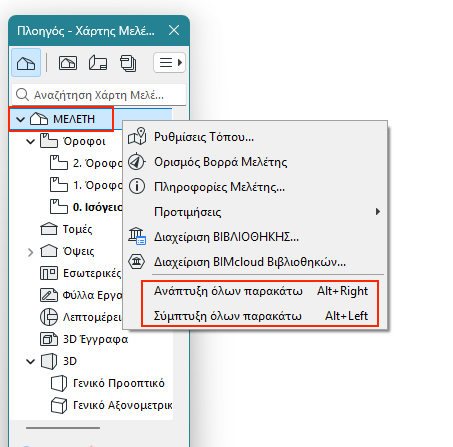Open the 2. Όροφος story

pyautogui.click(x=97, y=163)
